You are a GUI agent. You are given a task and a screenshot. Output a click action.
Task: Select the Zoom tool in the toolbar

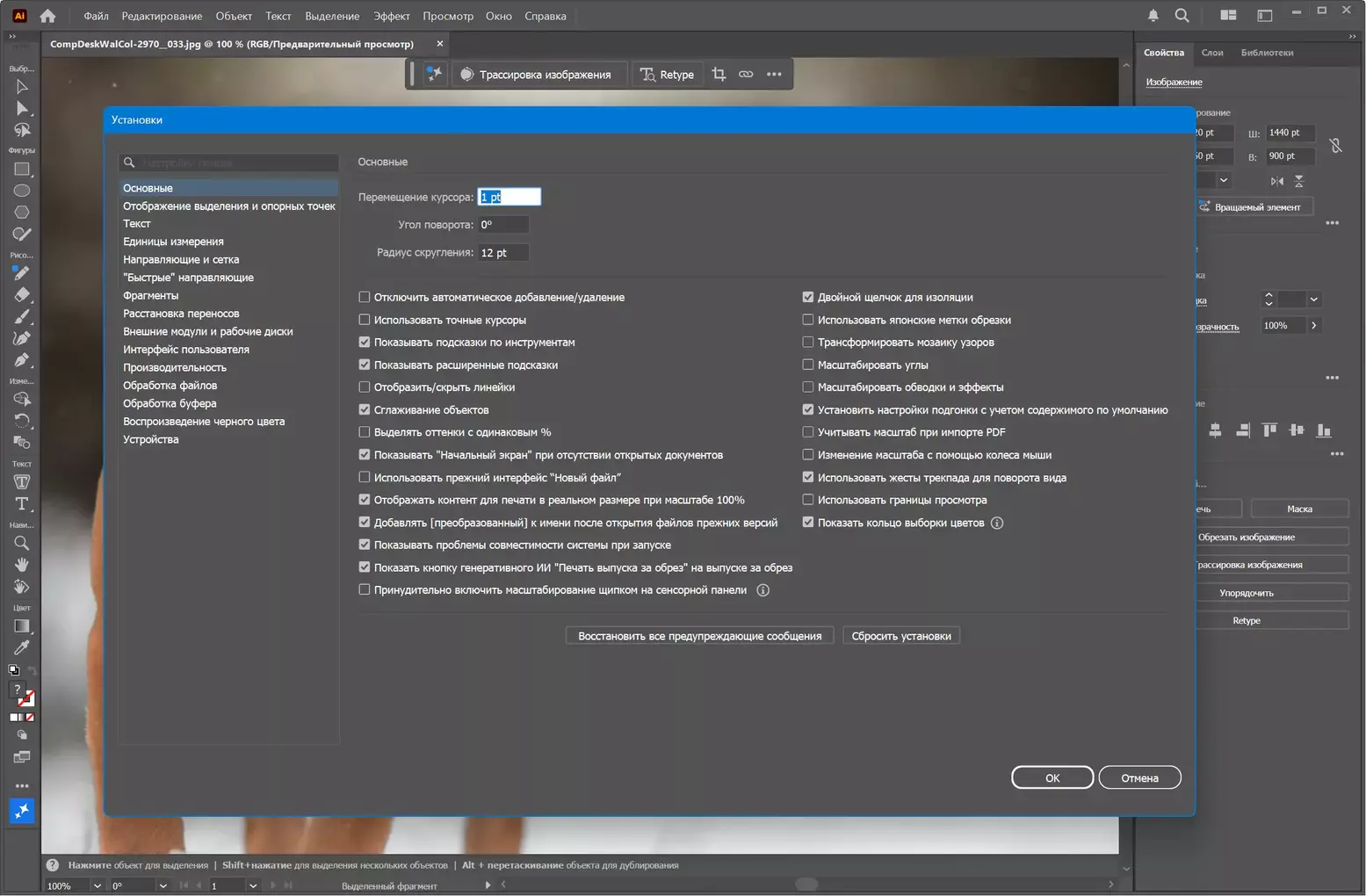(21, 544)
